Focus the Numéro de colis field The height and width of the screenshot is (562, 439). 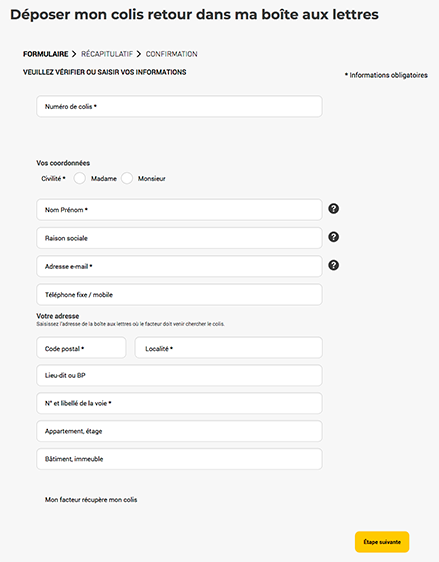[x=179, y=106]
